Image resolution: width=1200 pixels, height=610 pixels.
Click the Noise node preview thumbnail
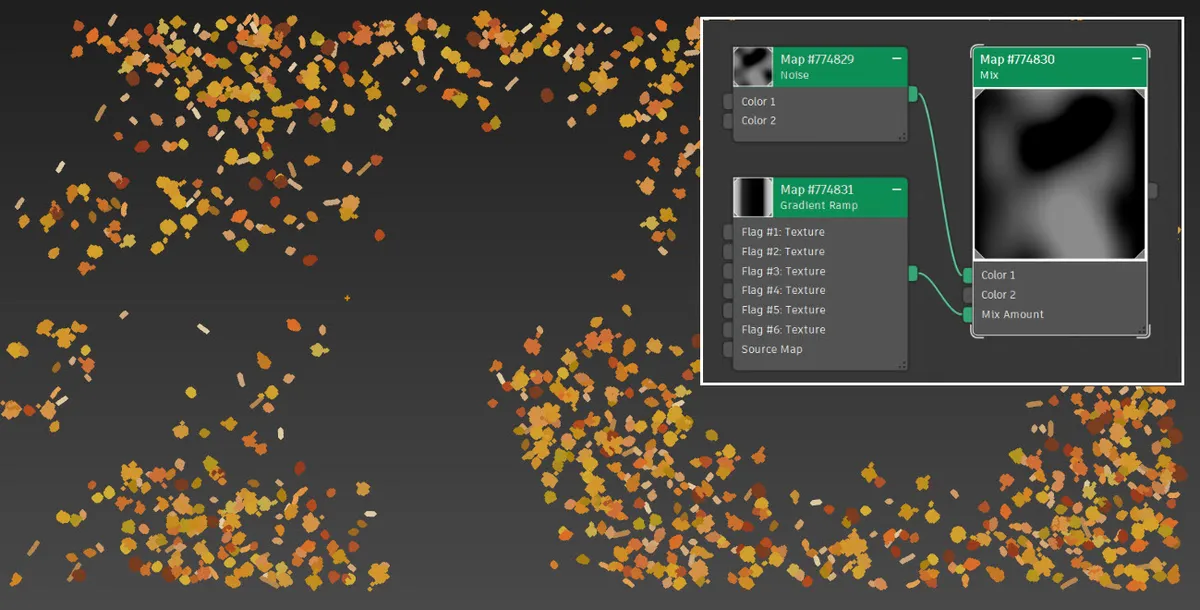pyautogui.click(x=753, y=67)
